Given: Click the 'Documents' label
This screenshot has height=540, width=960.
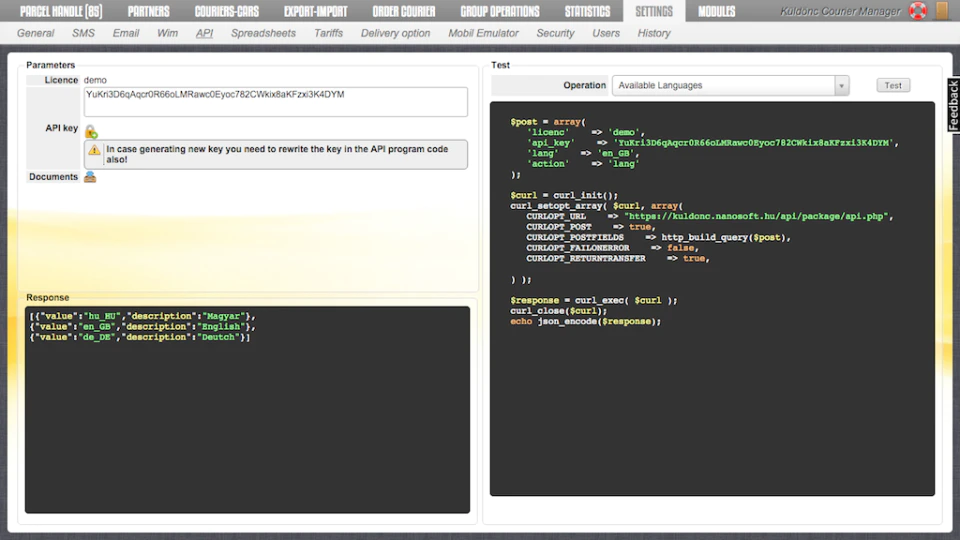Looking at the screenshot, I should [53, 177].
